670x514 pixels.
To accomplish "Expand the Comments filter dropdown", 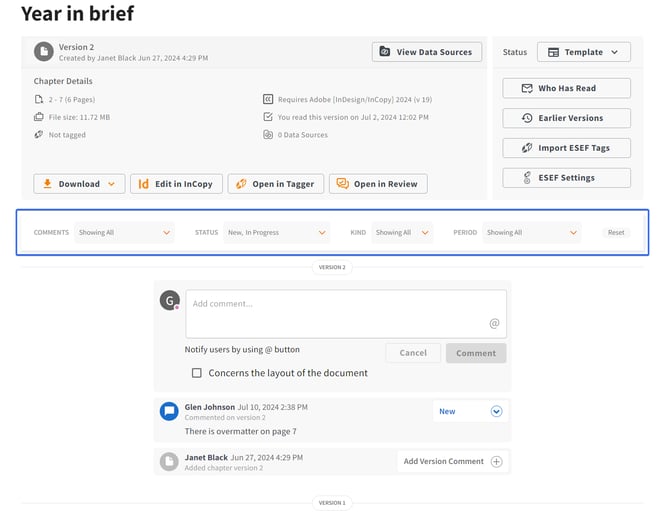I will click(x=125, y=232).
